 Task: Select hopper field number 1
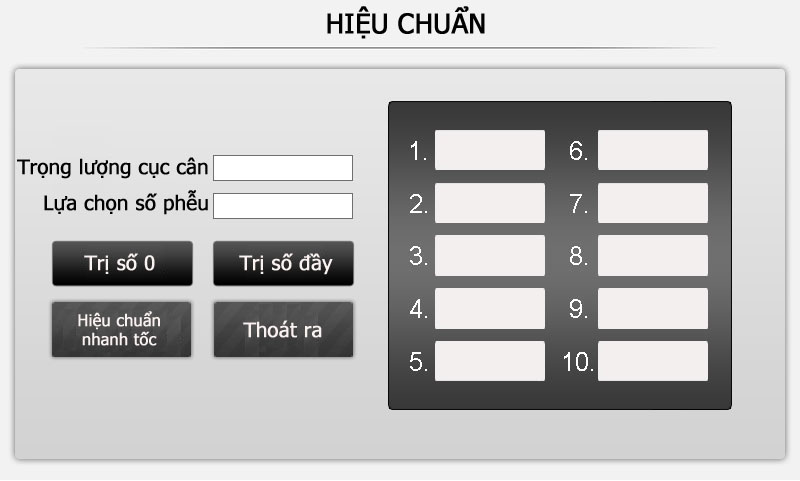pos(490,150)
